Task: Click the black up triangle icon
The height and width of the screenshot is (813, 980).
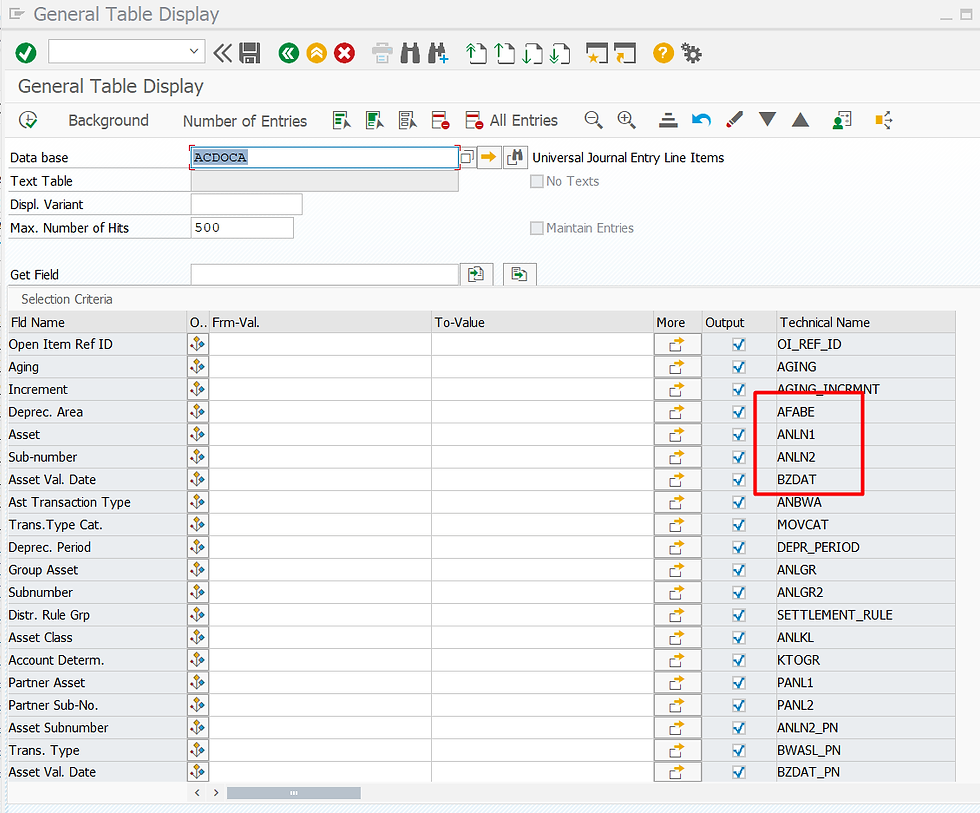Action: (800, 120)
